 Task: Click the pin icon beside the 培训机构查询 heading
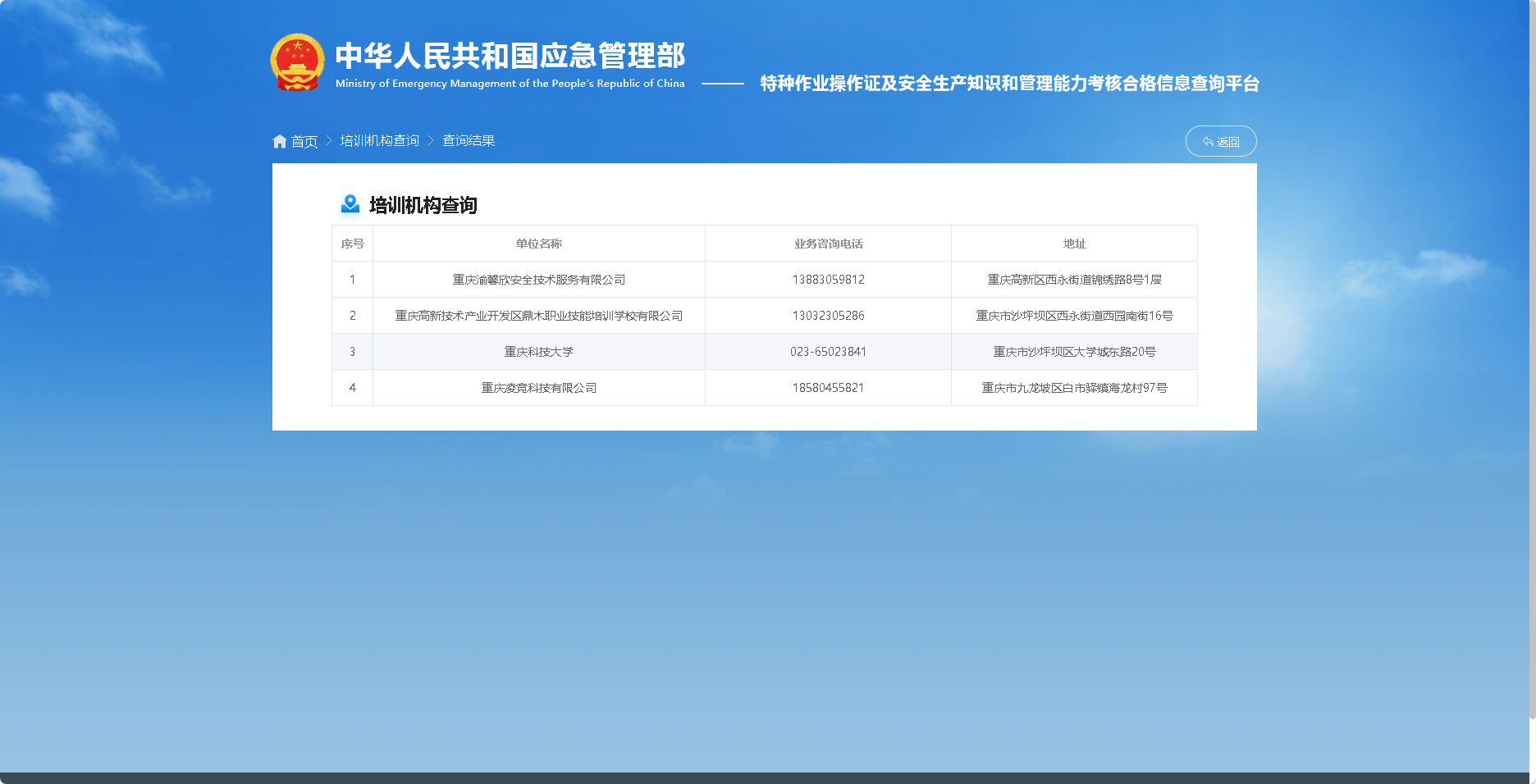tap(350, 203)
